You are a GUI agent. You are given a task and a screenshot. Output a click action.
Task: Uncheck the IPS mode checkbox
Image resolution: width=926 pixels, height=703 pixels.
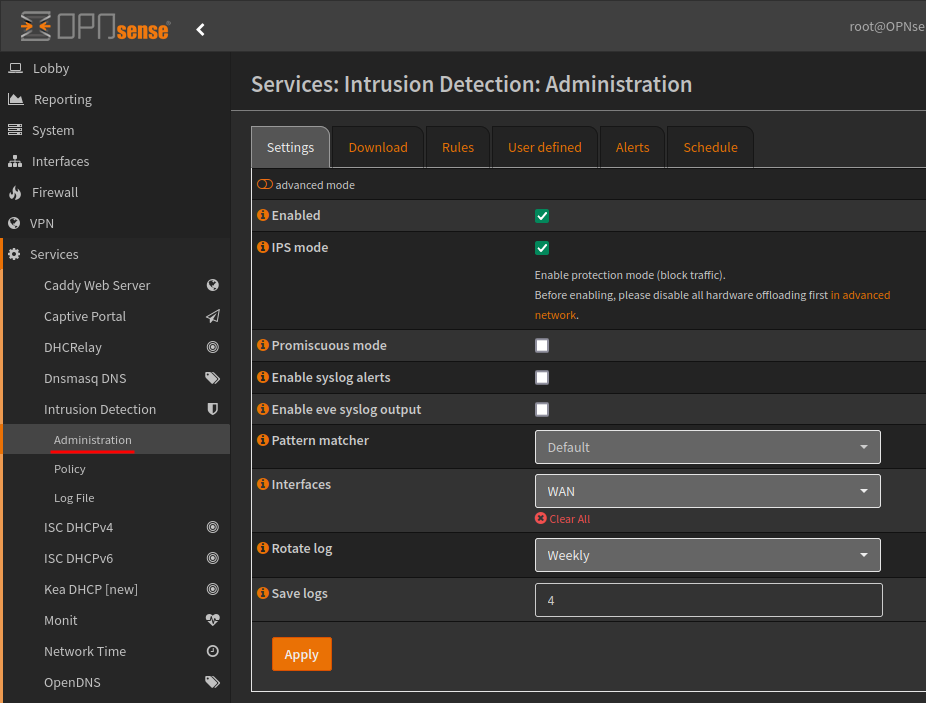tap(542, 248)
